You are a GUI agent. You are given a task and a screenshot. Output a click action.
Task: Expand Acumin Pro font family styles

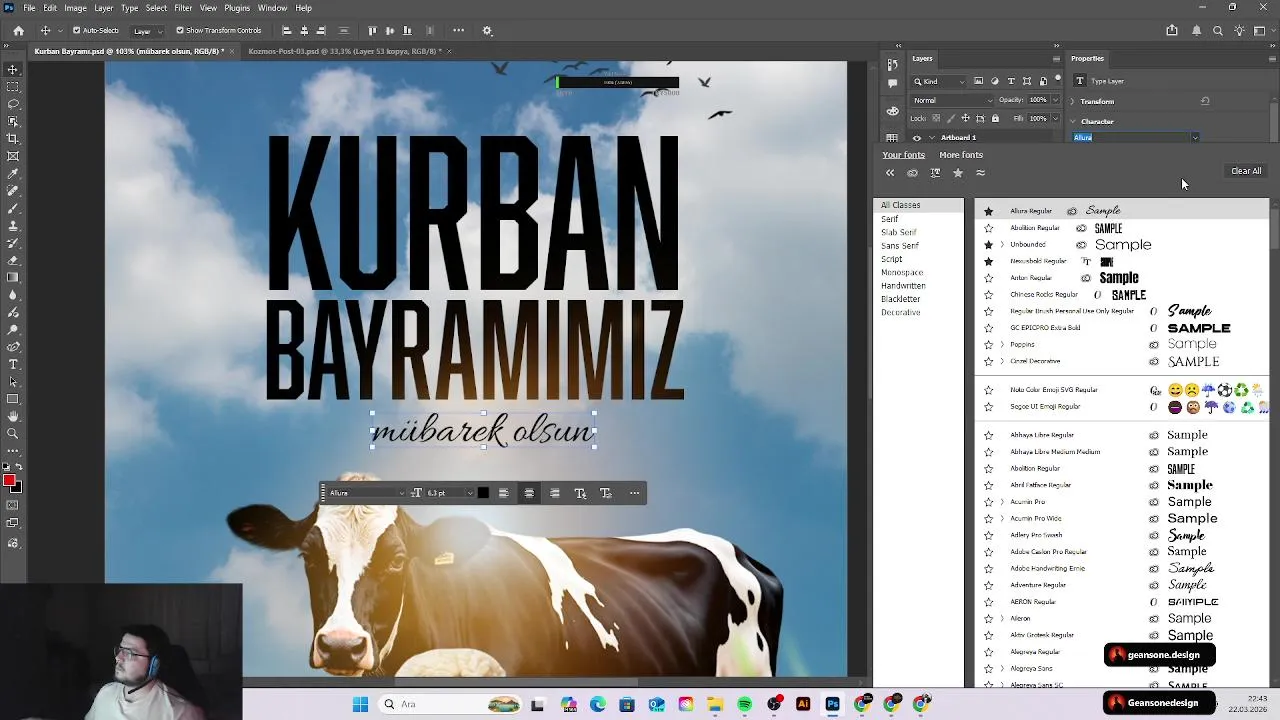[1002, 502]
